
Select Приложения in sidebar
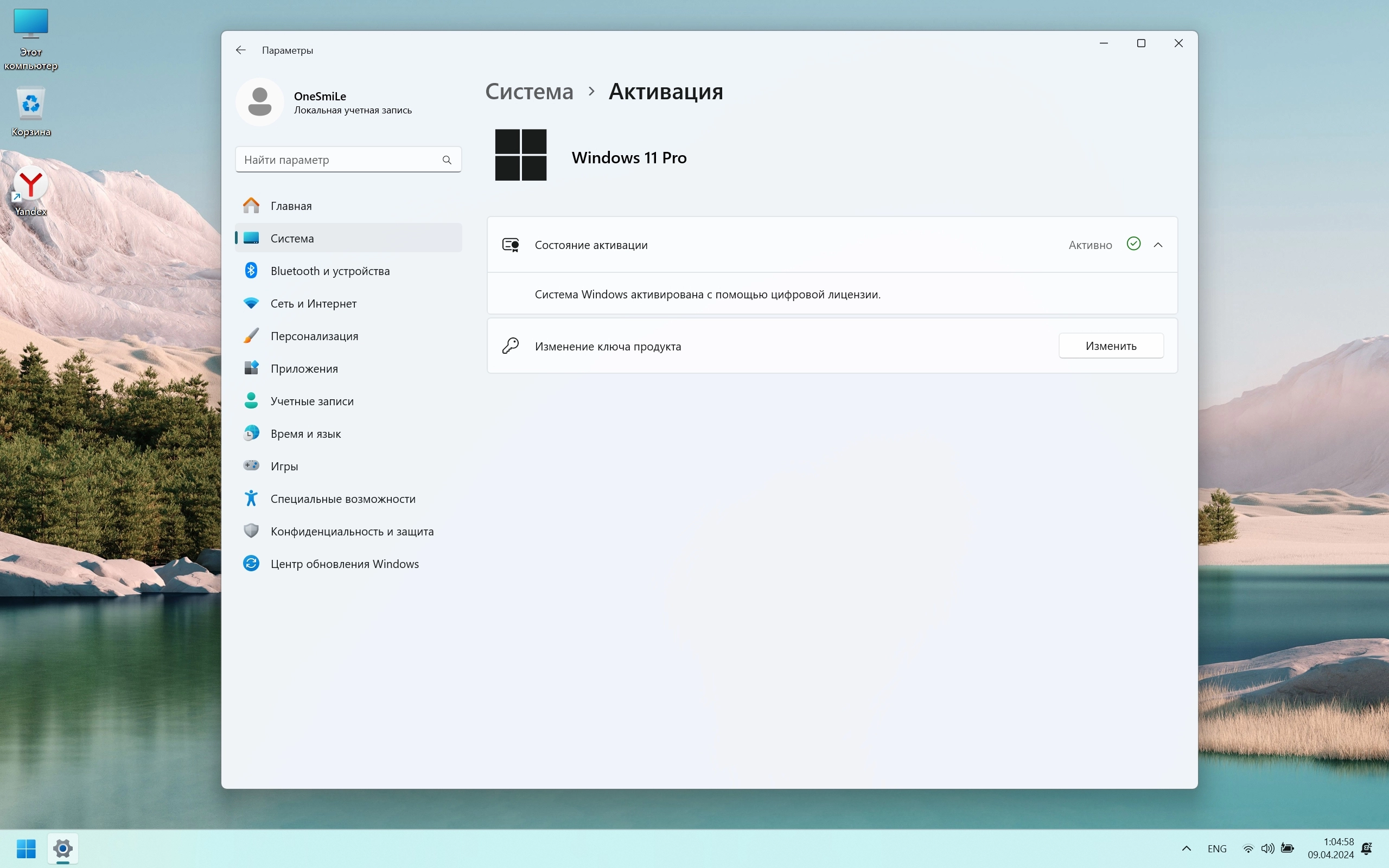[304, 368]
